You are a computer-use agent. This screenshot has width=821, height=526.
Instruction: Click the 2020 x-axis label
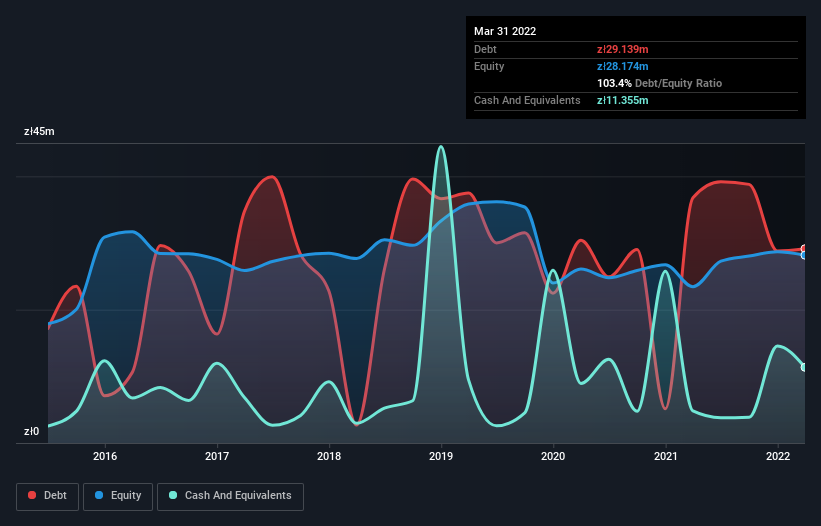click(x=553, y=456)
